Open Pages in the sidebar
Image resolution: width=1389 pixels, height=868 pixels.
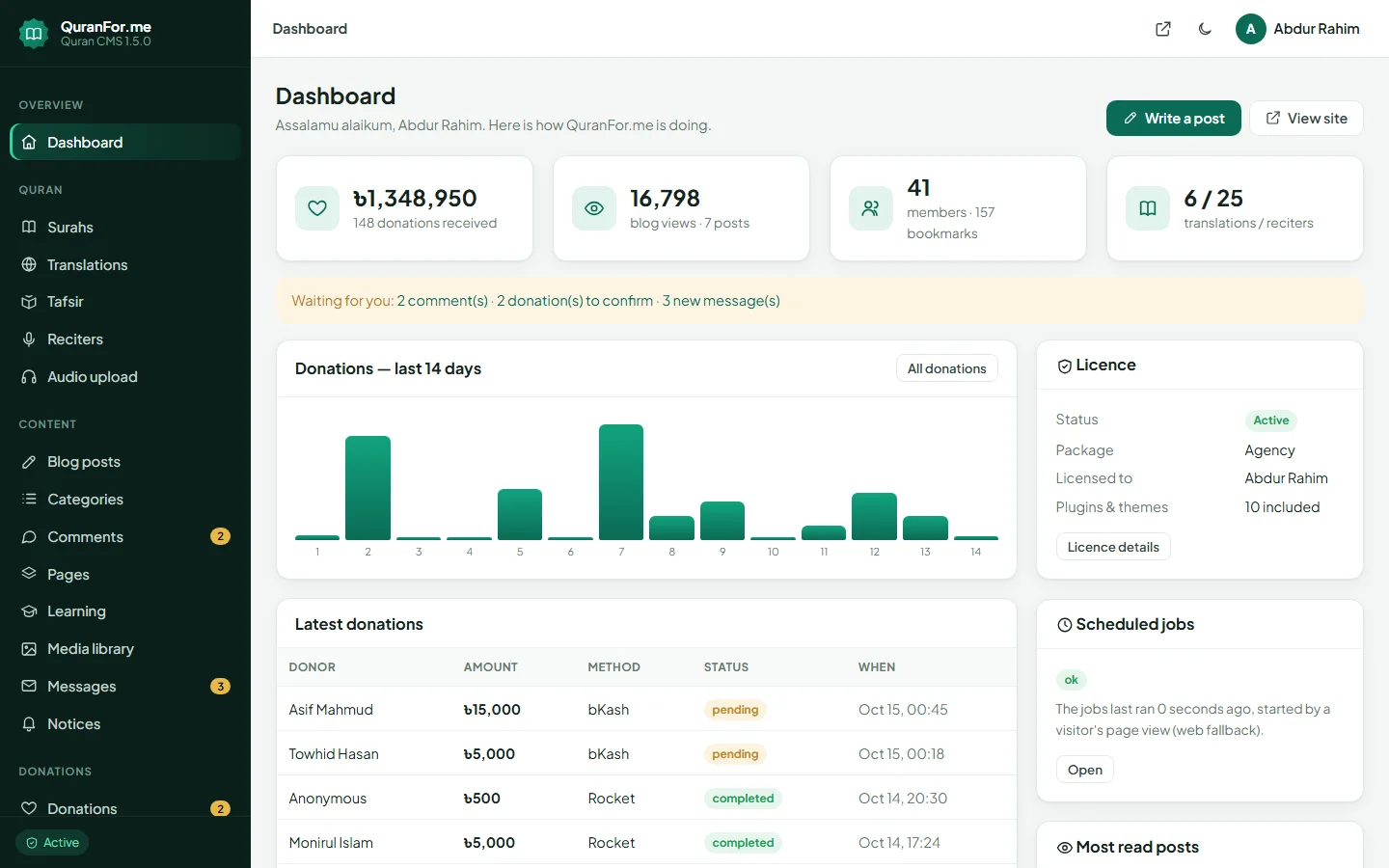pyautogui.click(x=125, y=575)
